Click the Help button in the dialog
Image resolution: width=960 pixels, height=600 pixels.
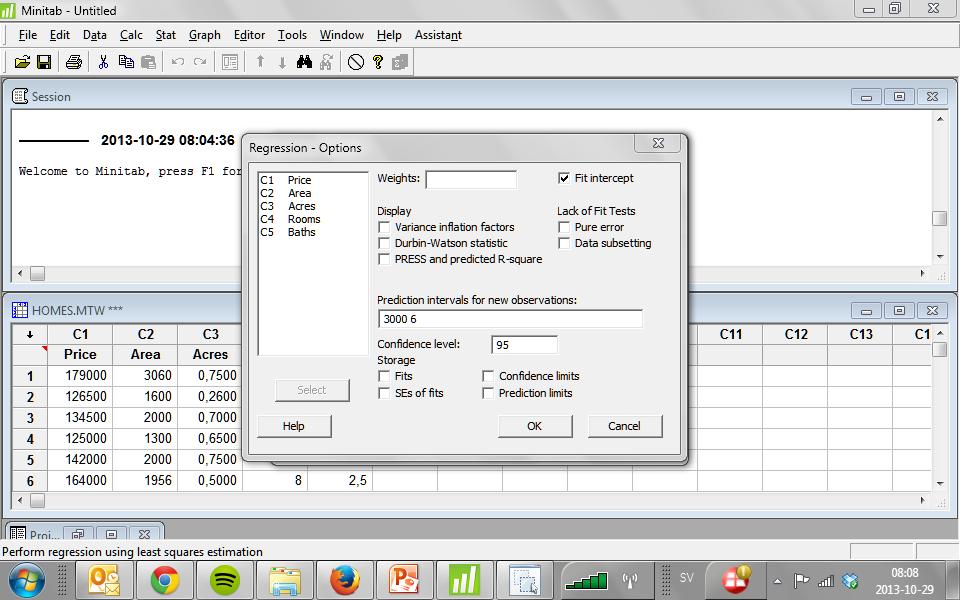pyautogui.click(x=294, y=426)
